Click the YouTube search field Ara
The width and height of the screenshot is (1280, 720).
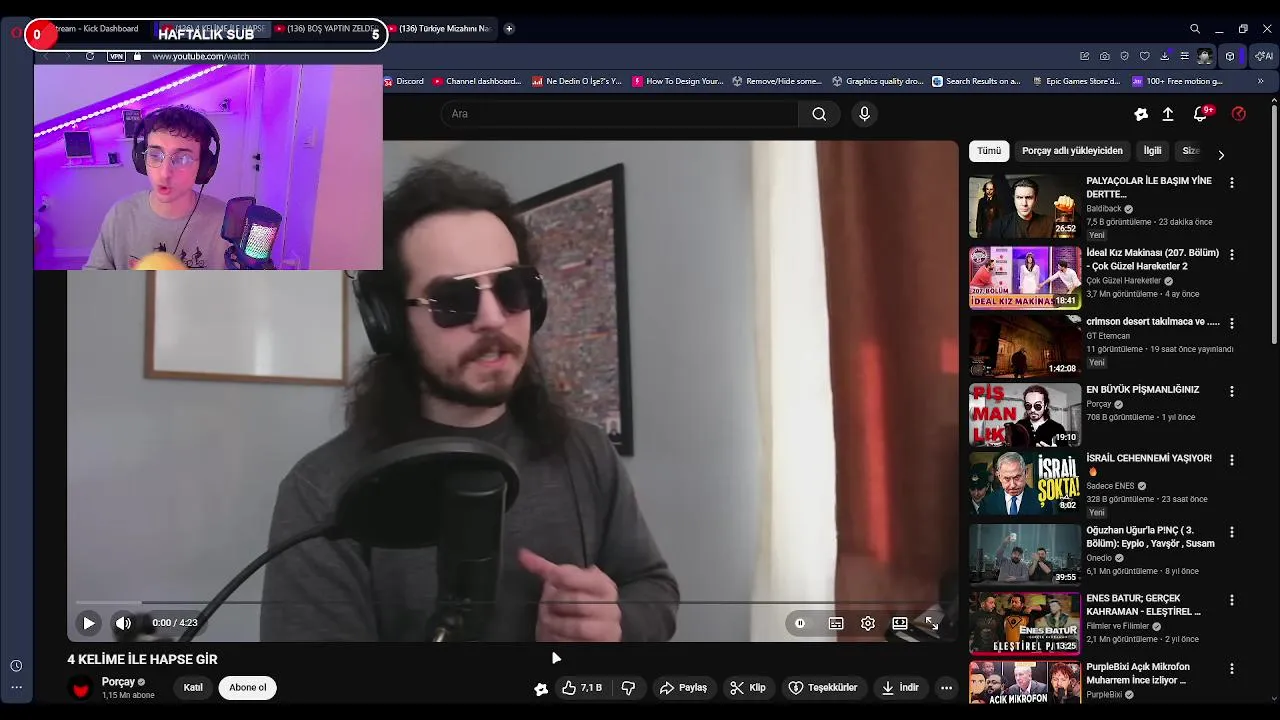tap(620, 114)
